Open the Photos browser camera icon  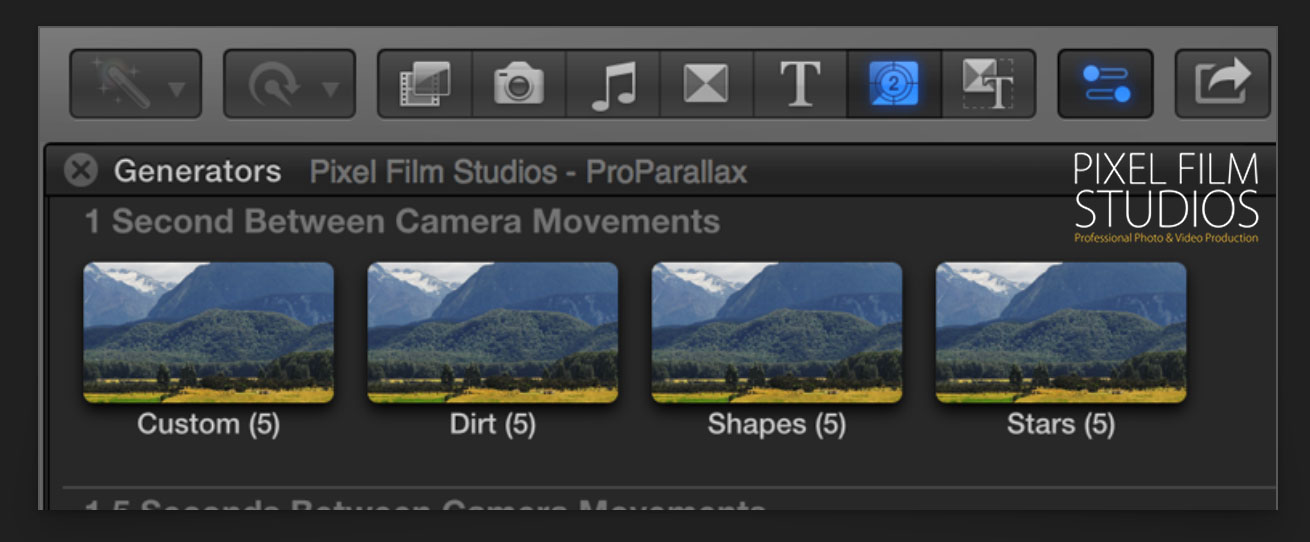519,84
